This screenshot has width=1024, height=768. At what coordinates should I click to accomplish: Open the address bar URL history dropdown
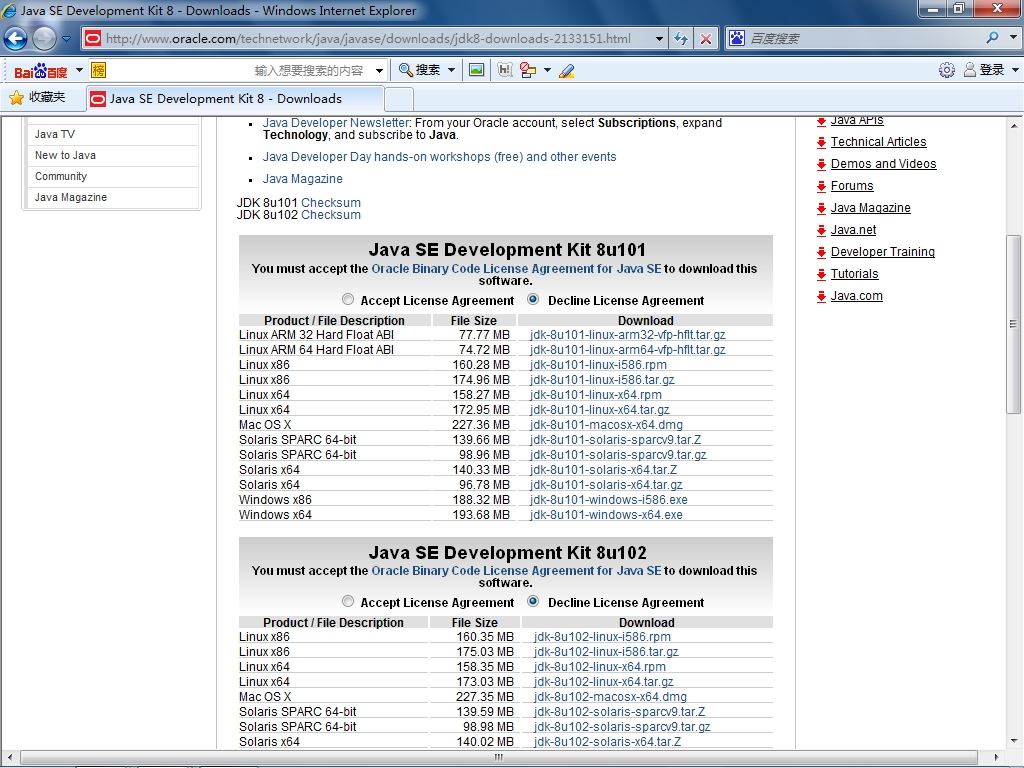659,39
